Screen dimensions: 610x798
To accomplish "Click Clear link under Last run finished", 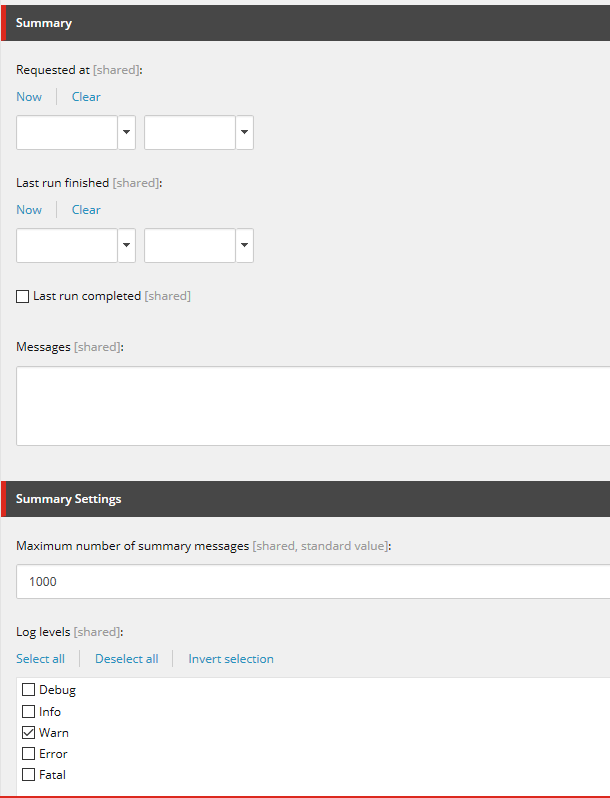I will pos(86,210).
